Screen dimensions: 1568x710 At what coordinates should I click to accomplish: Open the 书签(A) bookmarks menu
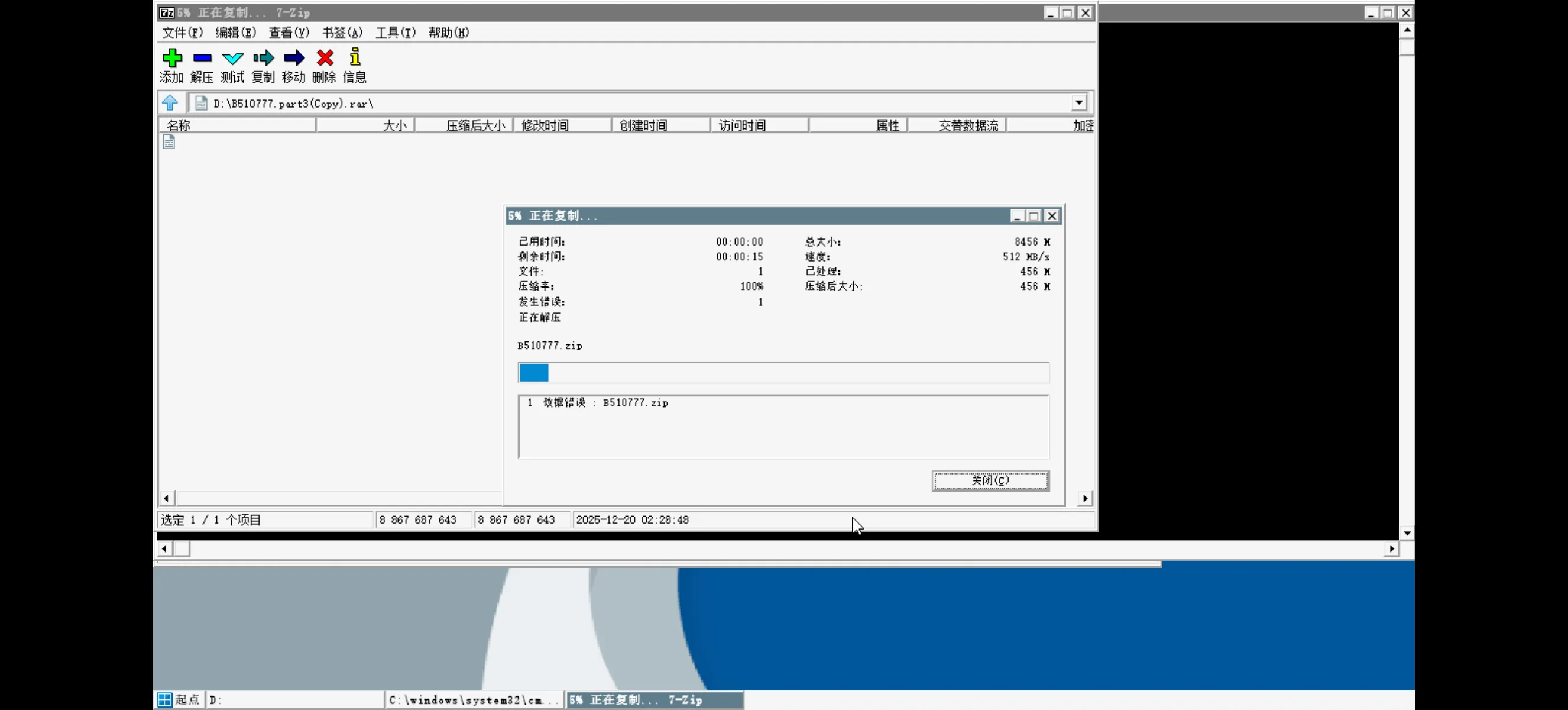342,33
